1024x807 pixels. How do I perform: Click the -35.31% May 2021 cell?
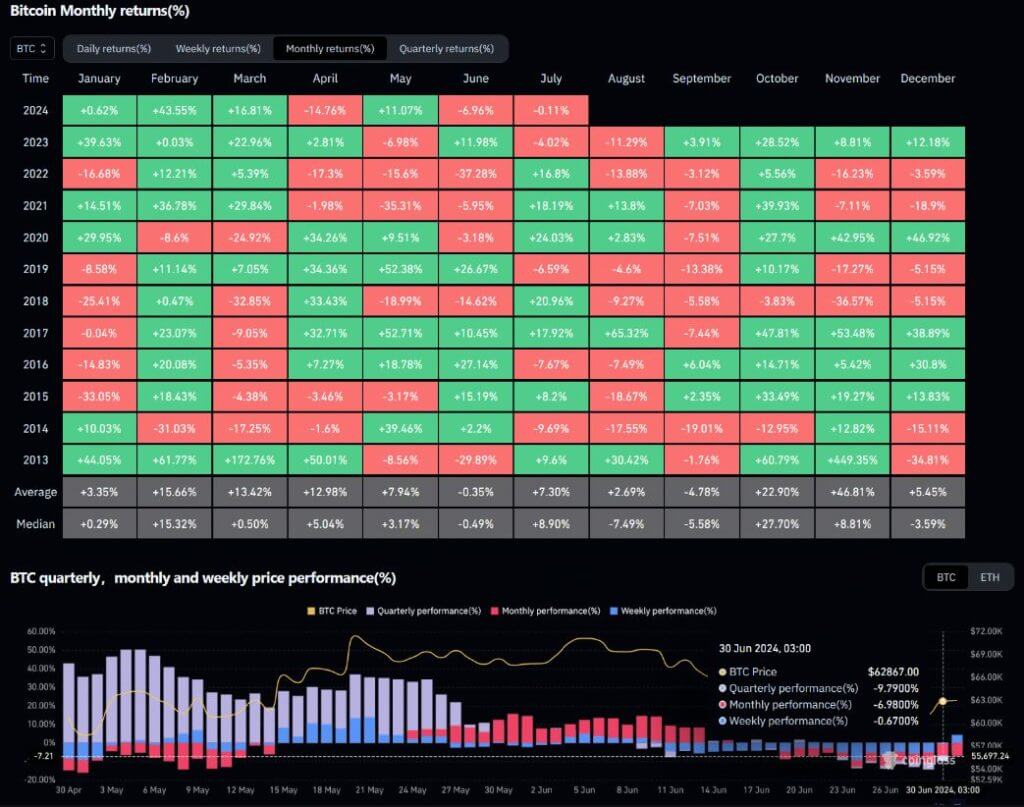click(x=400, y=206)
